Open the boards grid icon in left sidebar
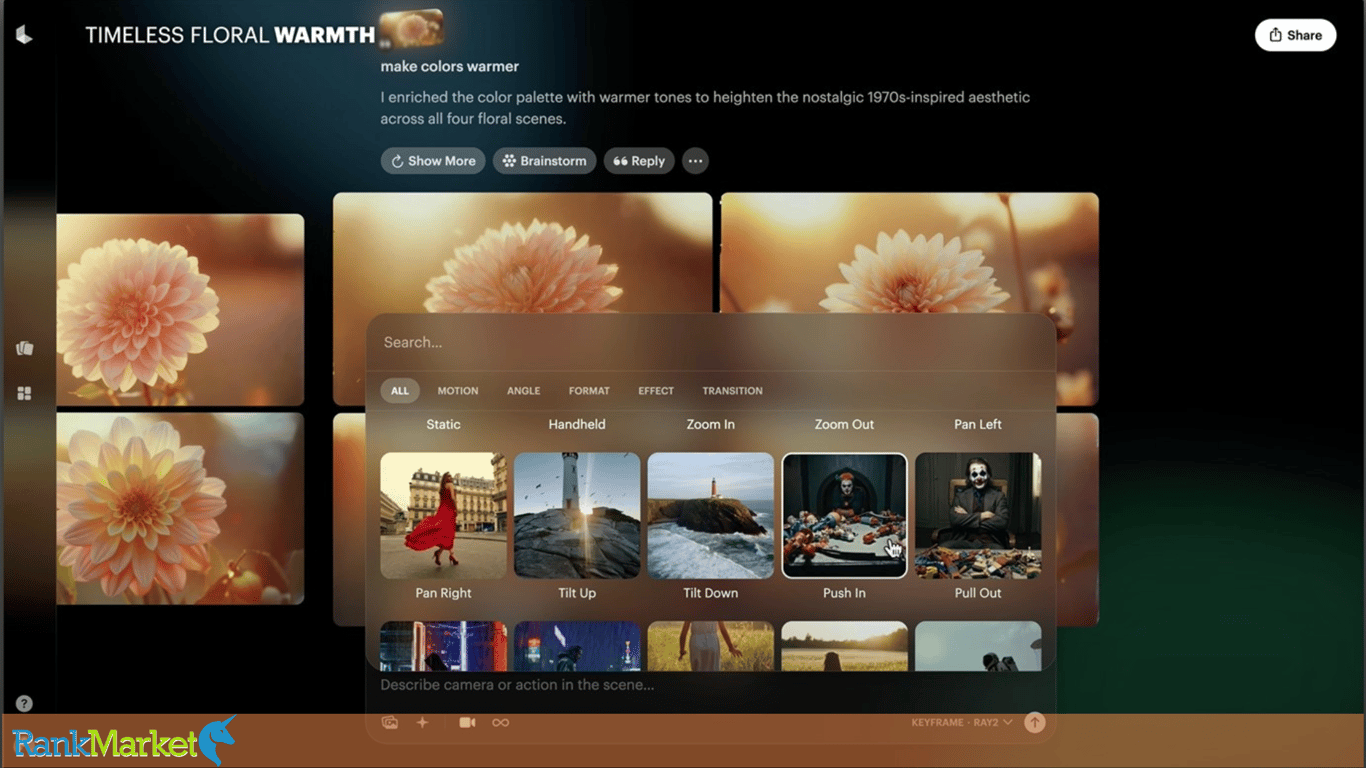The image size is (1366, 768). tap(25, 394)
